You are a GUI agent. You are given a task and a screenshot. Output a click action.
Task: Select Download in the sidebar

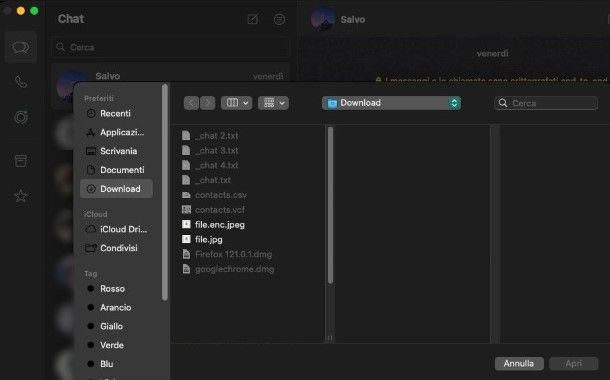[x=116, y=189]
